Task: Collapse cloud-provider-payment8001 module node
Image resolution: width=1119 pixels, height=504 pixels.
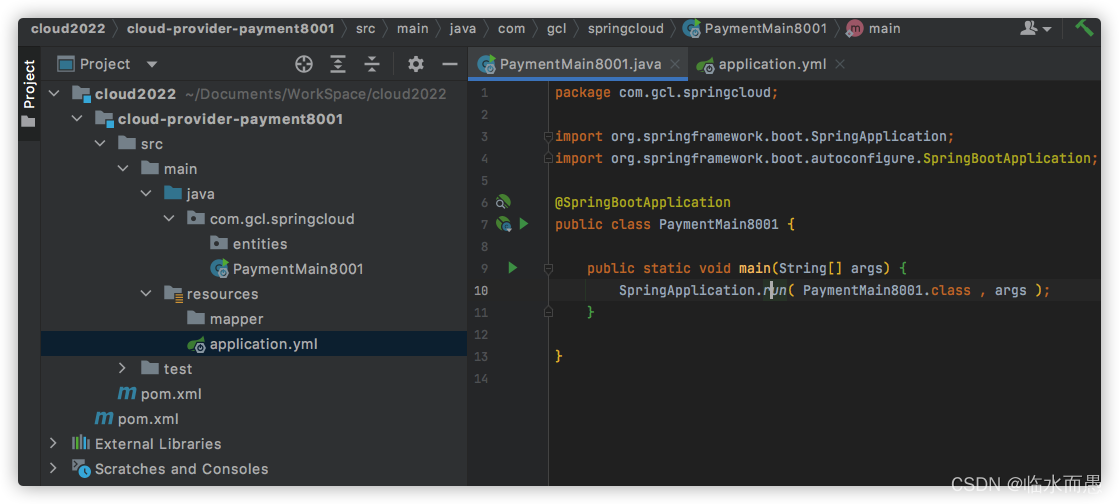Action: pos(76,119)
